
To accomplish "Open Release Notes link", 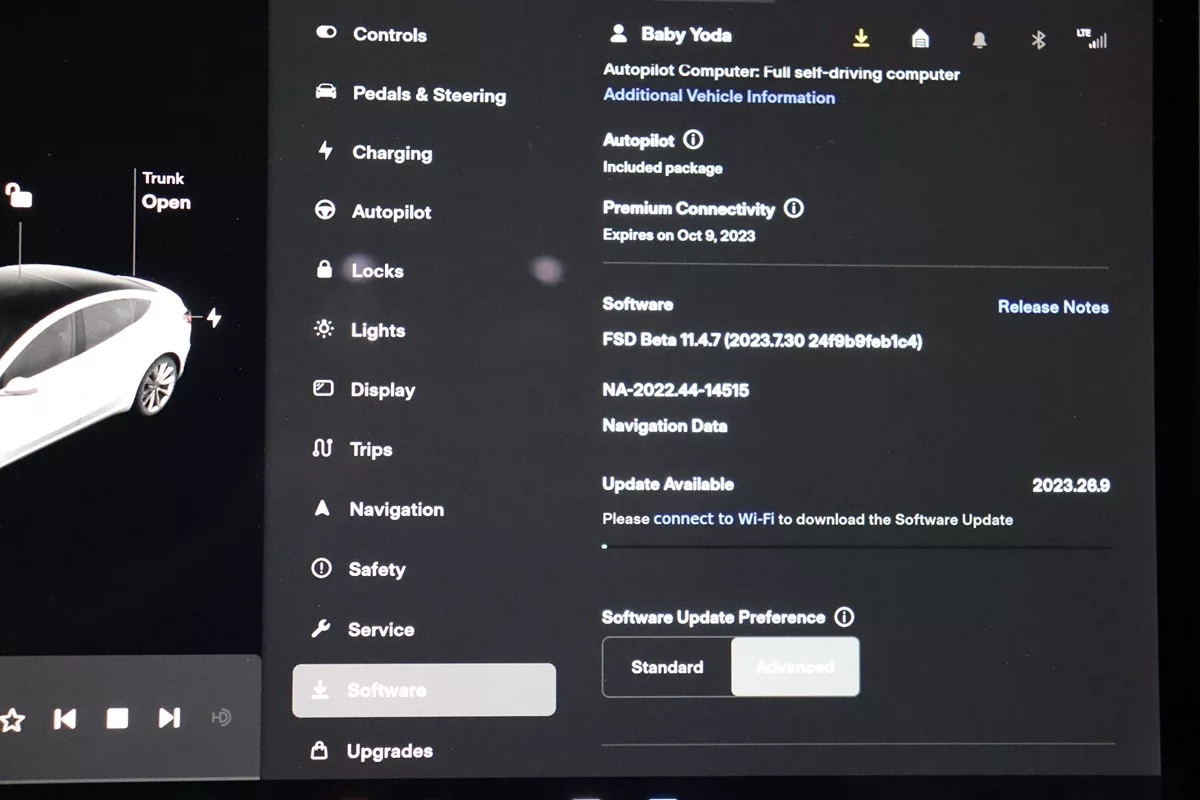I will click(x=1053, y=307).
